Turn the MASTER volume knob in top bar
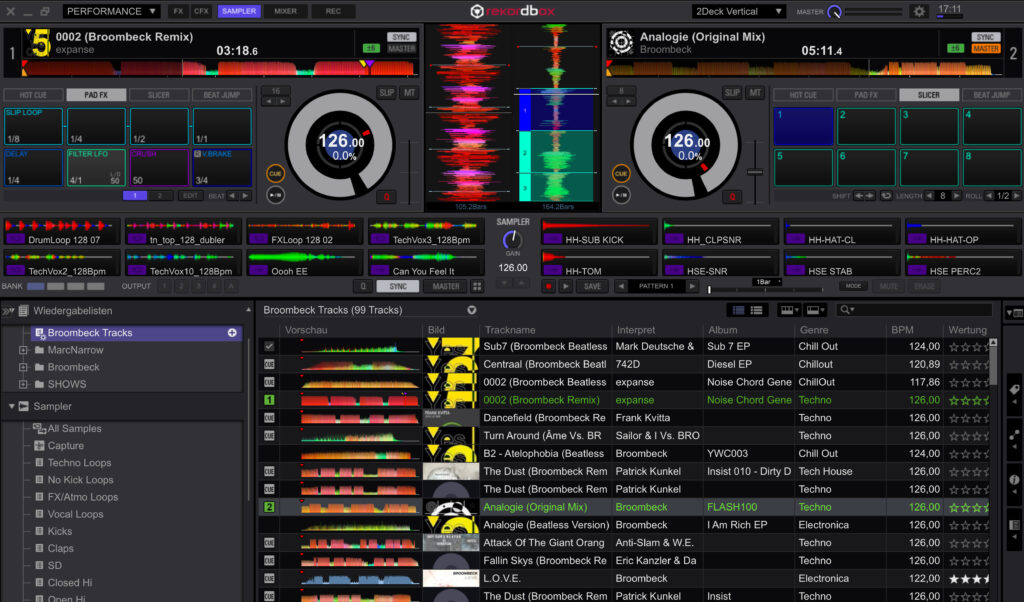The height and width of the screenshot is (602, 1024). click(834, 12)
